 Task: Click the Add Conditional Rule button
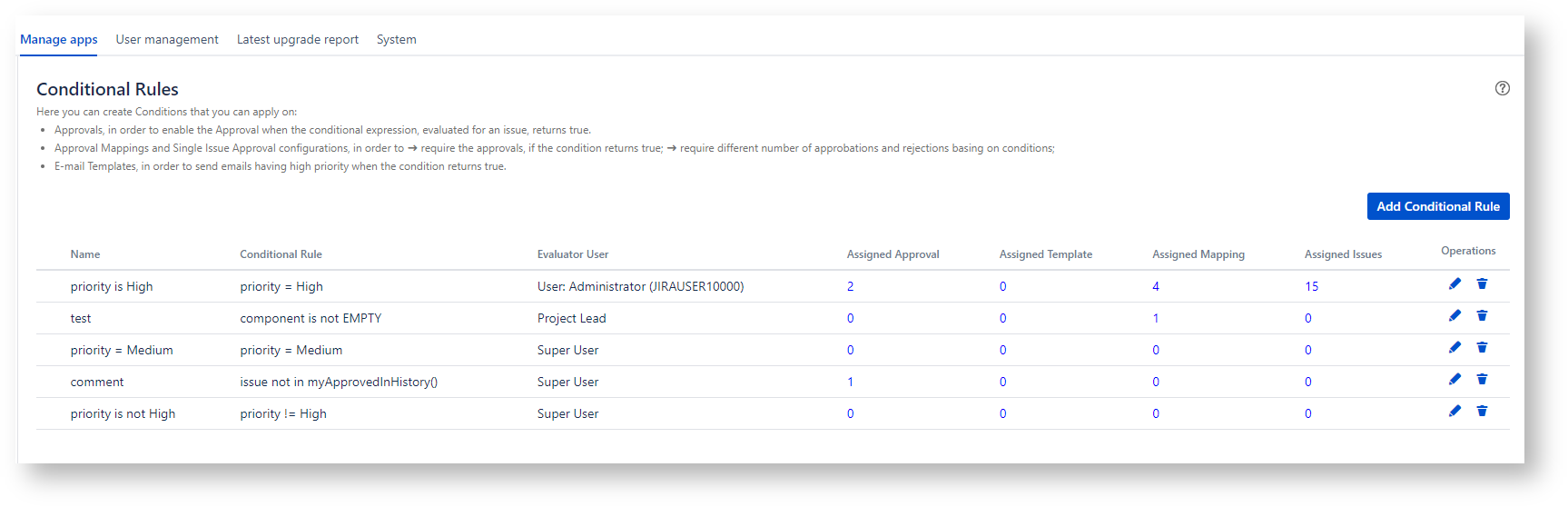(1437, 206)
